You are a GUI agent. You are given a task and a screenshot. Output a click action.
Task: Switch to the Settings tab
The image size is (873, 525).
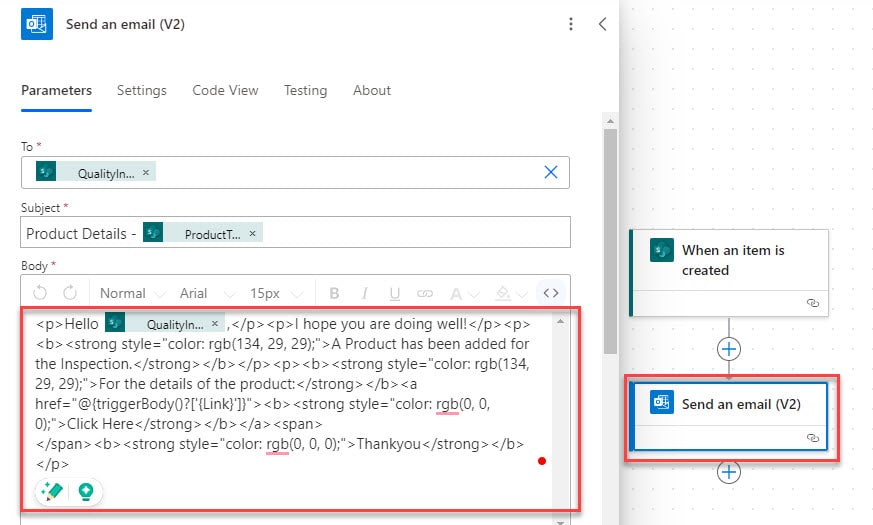pyautogui.click(x=141, y=90)
